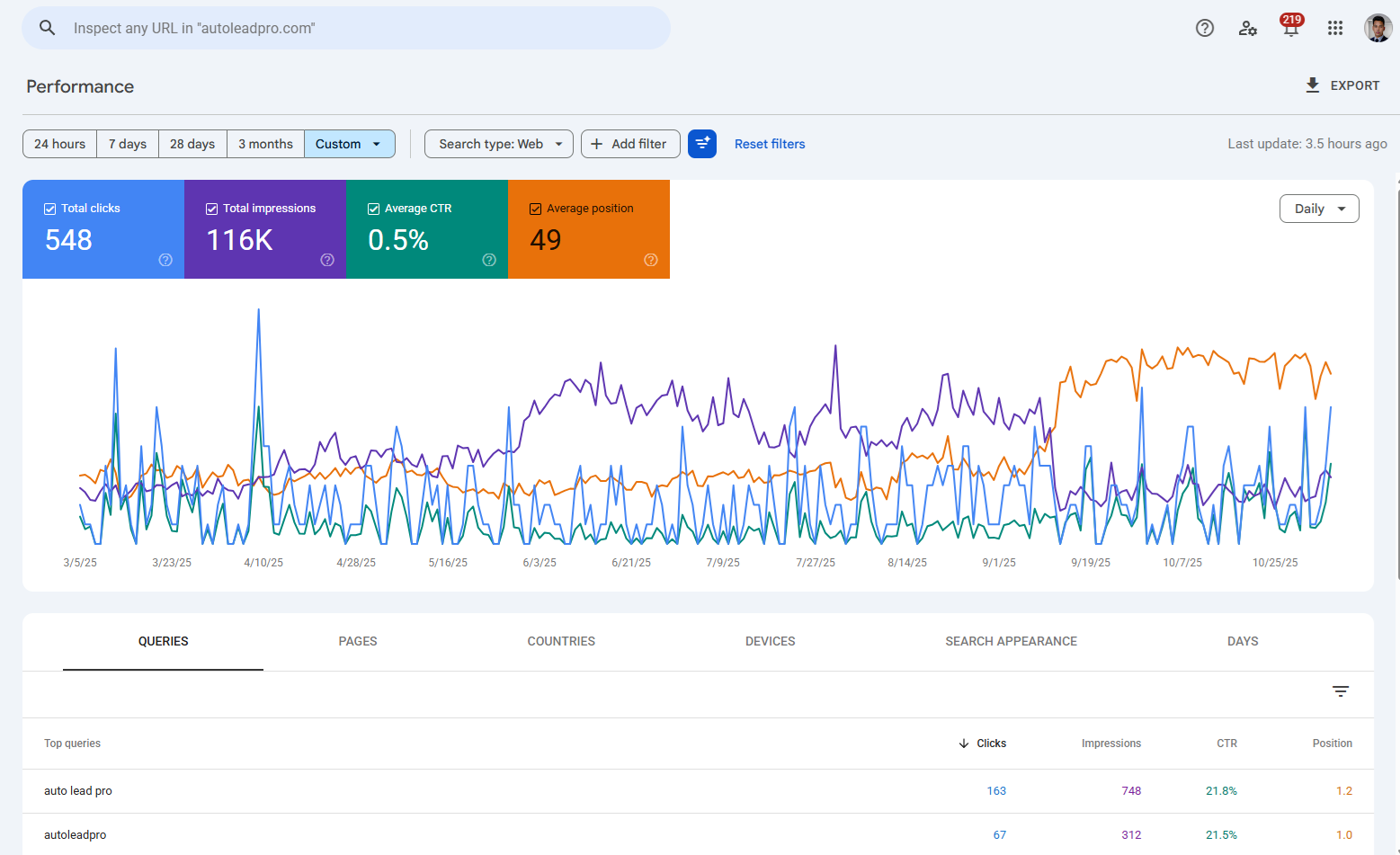Switch to the DAYS tab
Viewport: 1400px width, 855px height.
click(1243, 642)
